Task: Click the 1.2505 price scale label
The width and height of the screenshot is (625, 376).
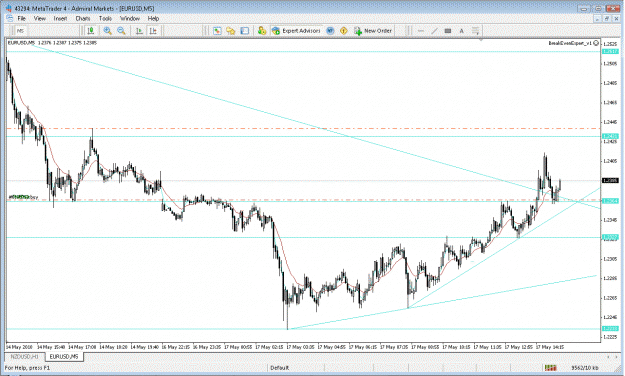Action: [x=610, y=63]
